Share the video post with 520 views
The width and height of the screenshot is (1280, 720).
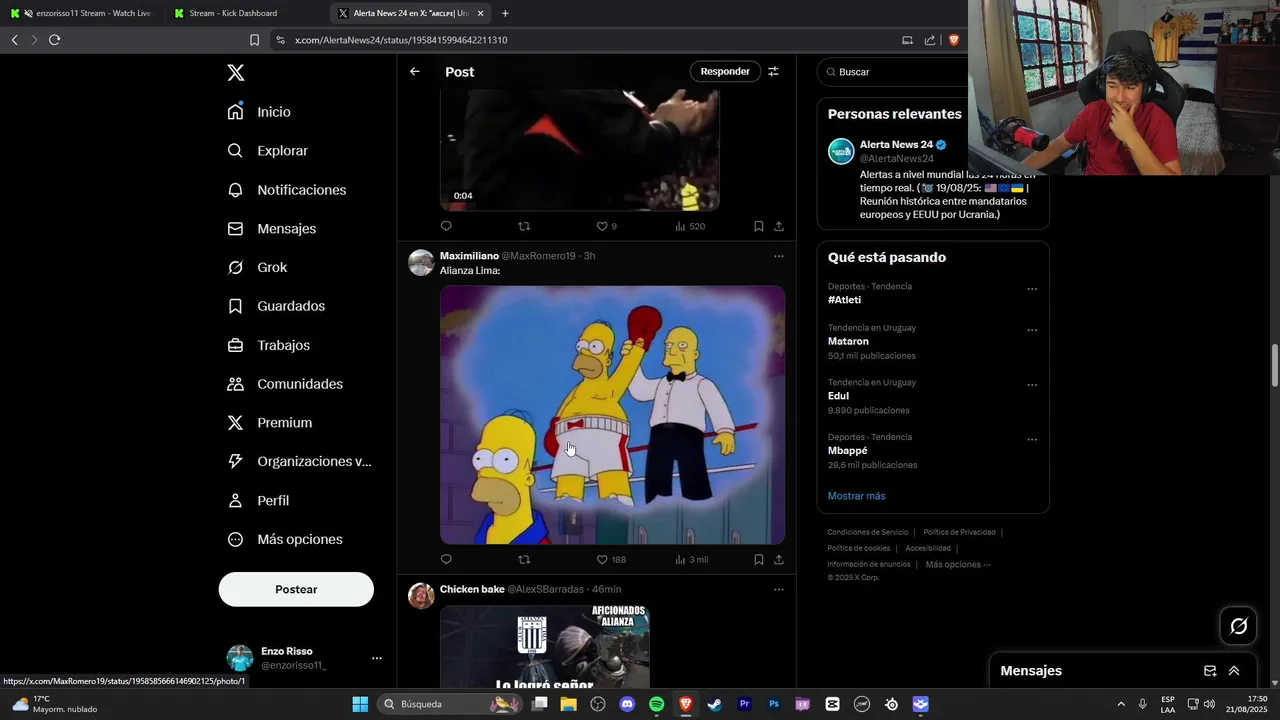[x=779, y=226]
